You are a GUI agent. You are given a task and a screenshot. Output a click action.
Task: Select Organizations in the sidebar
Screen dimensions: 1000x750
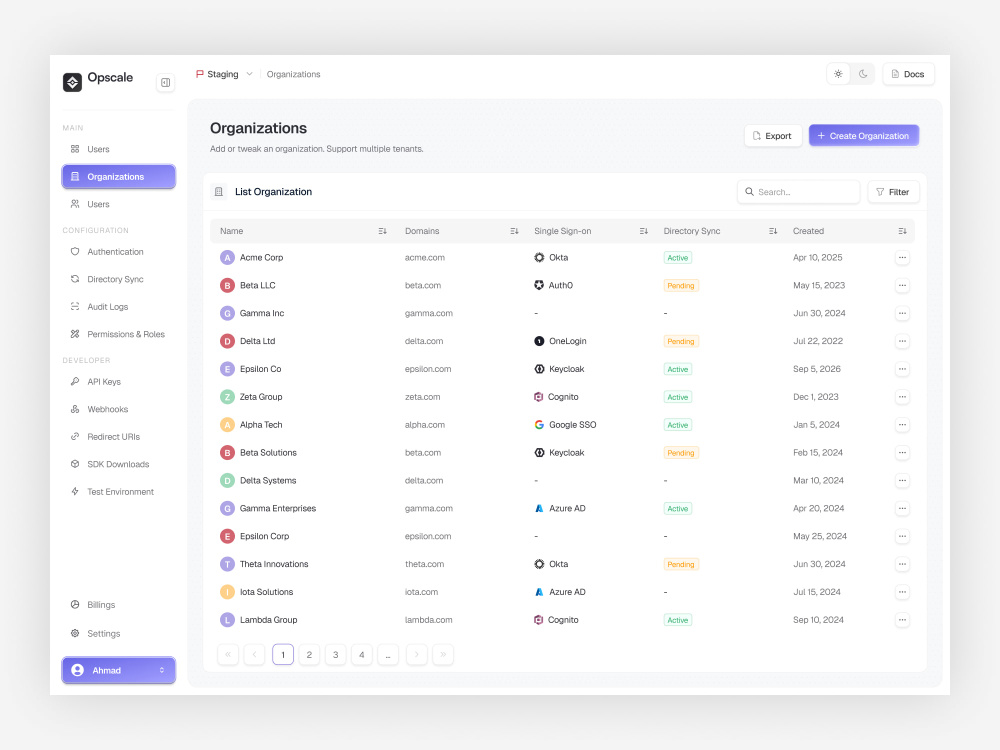tap(119, 177)
